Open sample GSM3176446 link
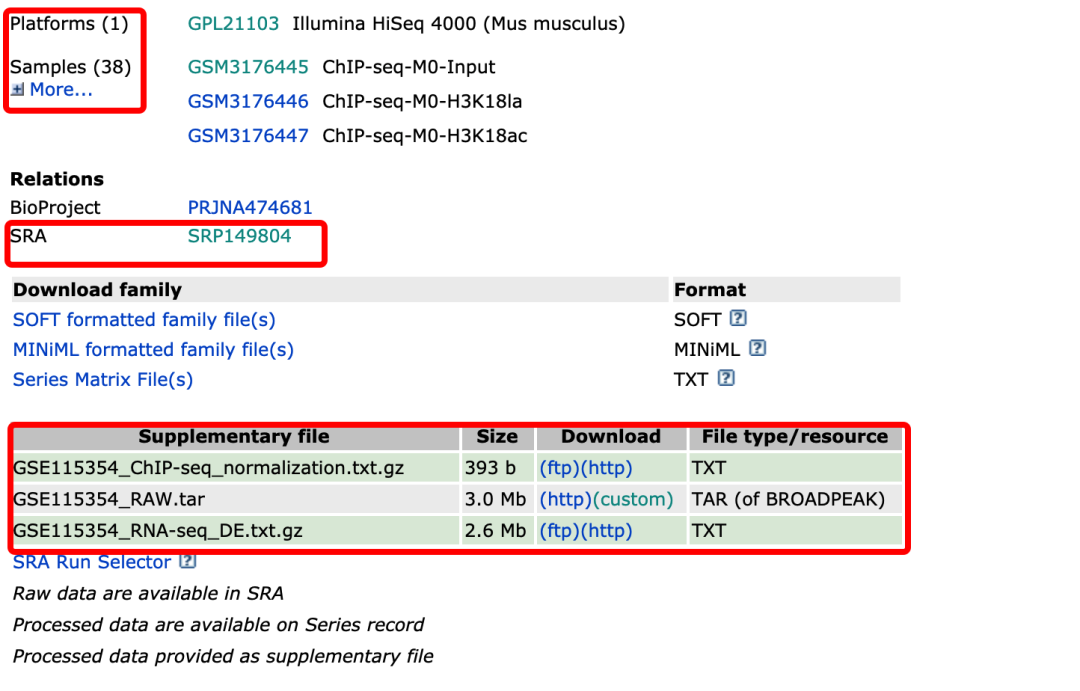 (248, 101)
